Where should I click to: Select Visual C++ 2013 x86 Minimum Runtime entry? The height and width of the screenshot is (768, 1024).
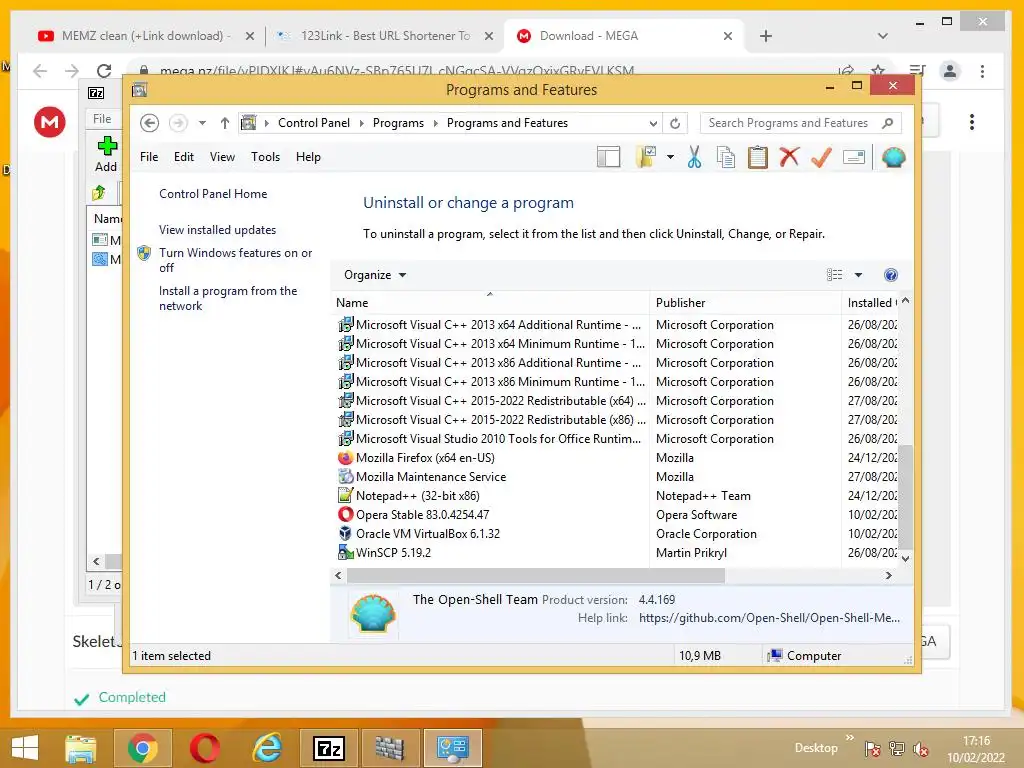point(500,382)
